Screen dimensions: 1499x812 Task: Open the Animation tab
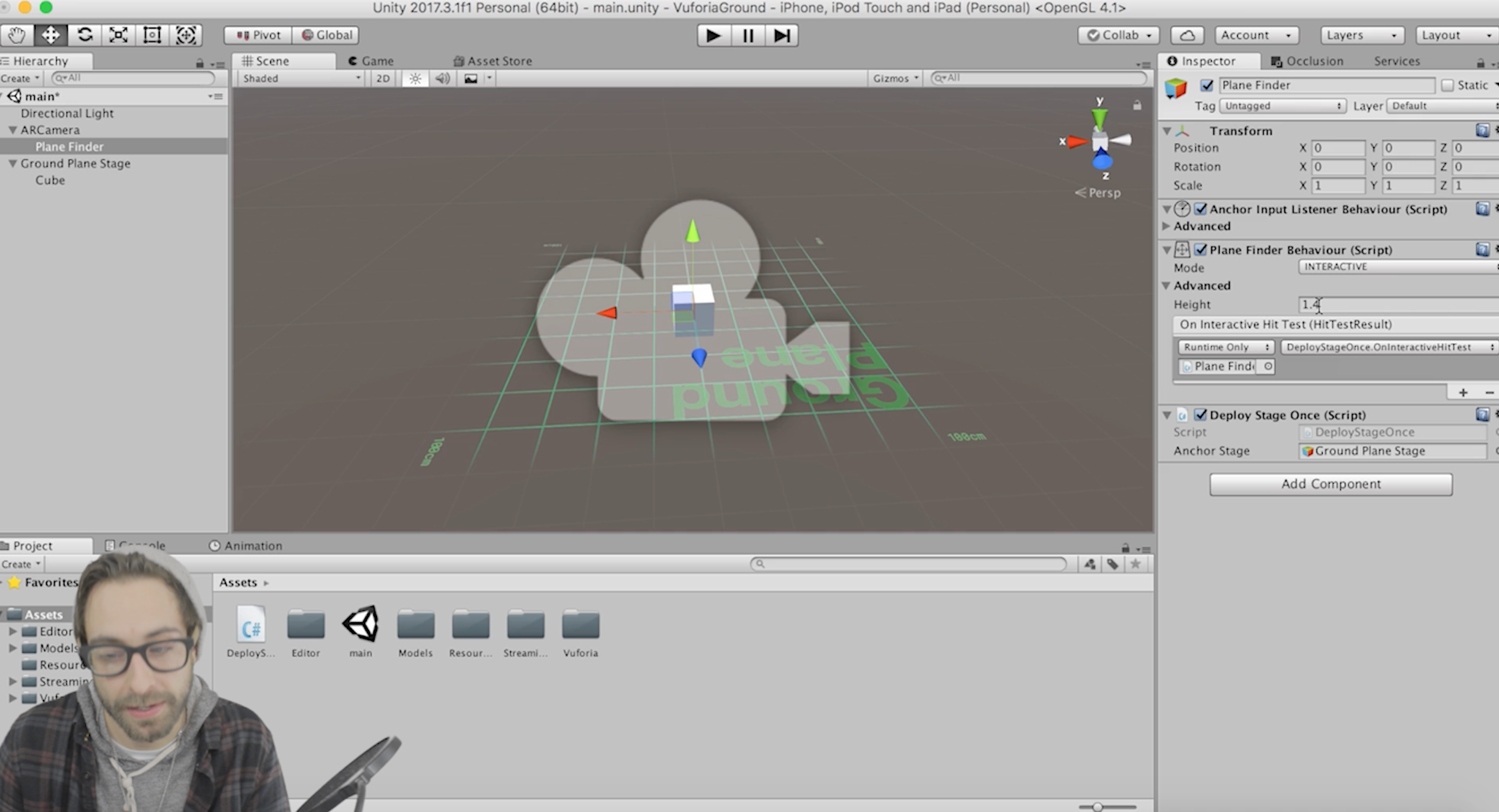point(246,545)
